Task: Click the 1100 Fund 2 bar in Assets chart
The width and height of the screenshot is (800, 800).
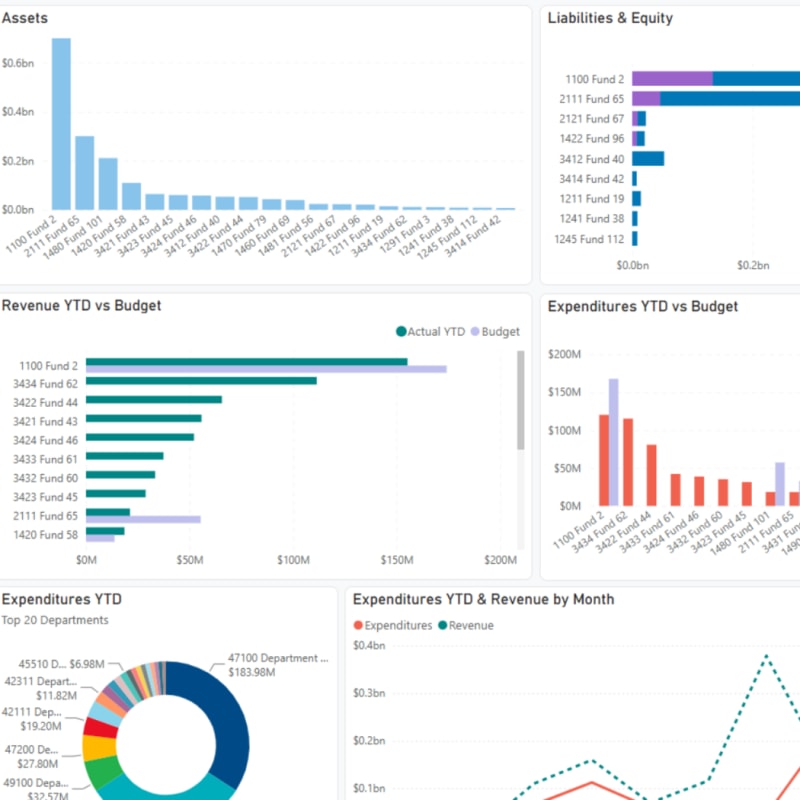Action: [x=61, y=123]
